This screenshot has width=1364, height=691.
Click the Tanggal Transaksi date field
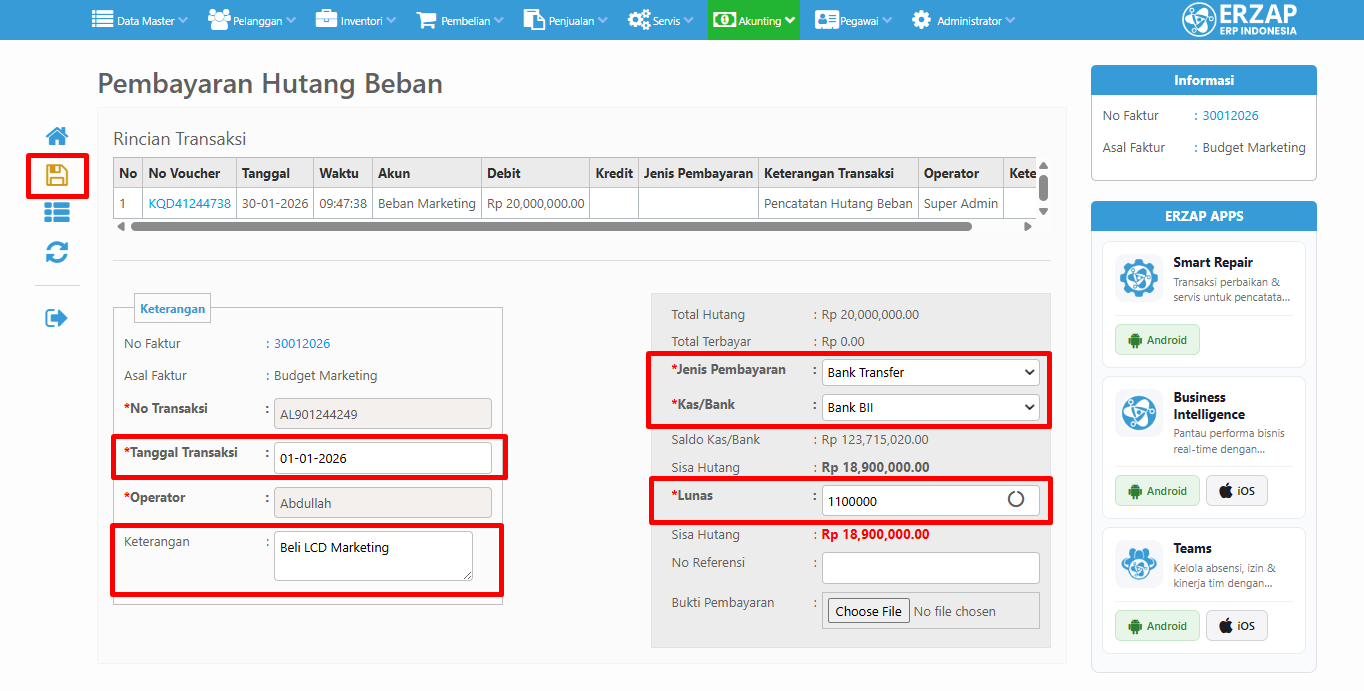pos(382,458)
